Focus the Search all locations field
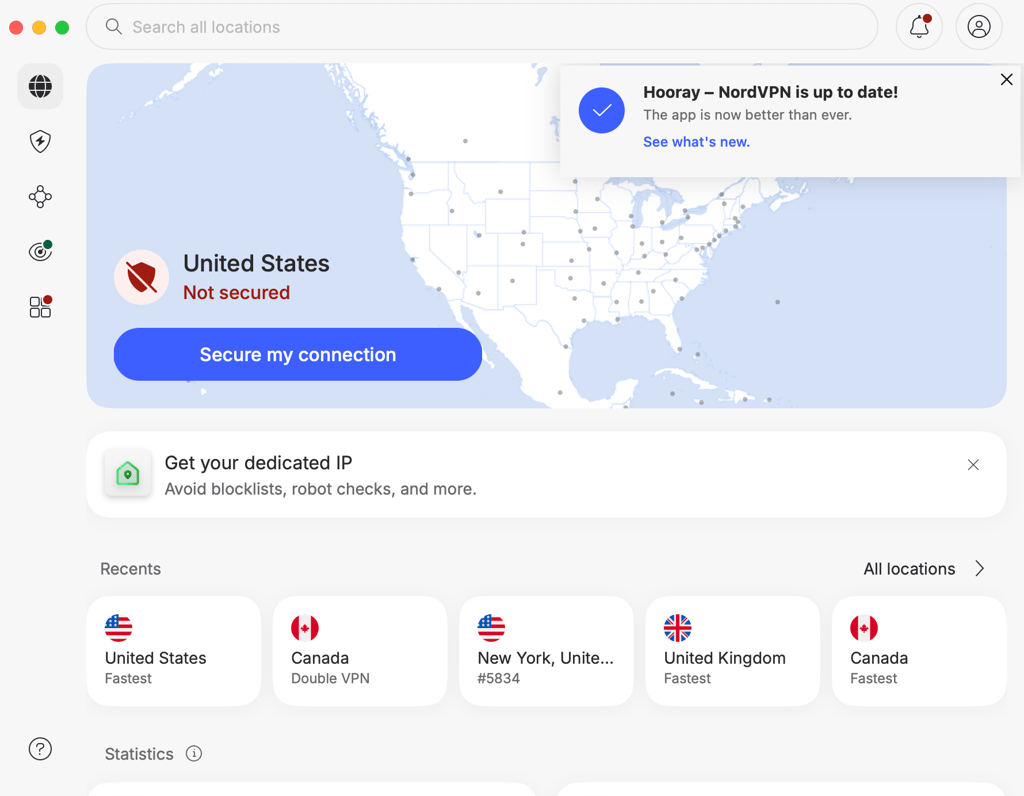 [x=482, y=27]
